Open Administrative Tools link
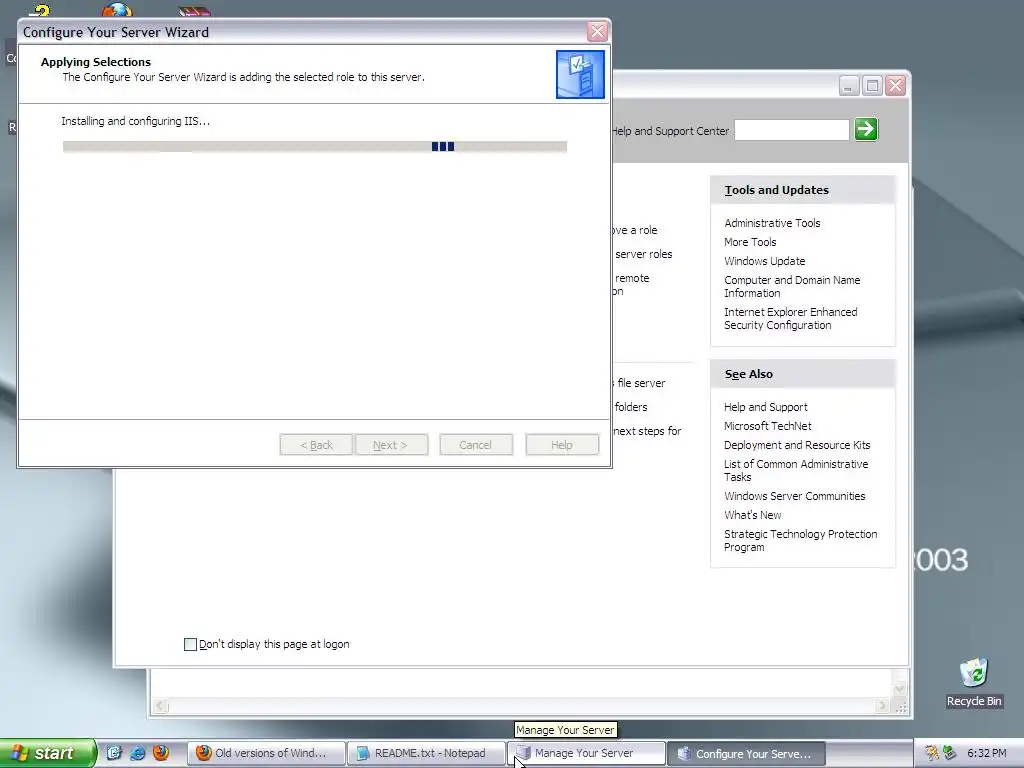 pyautogui.click(x=772, y=223)
